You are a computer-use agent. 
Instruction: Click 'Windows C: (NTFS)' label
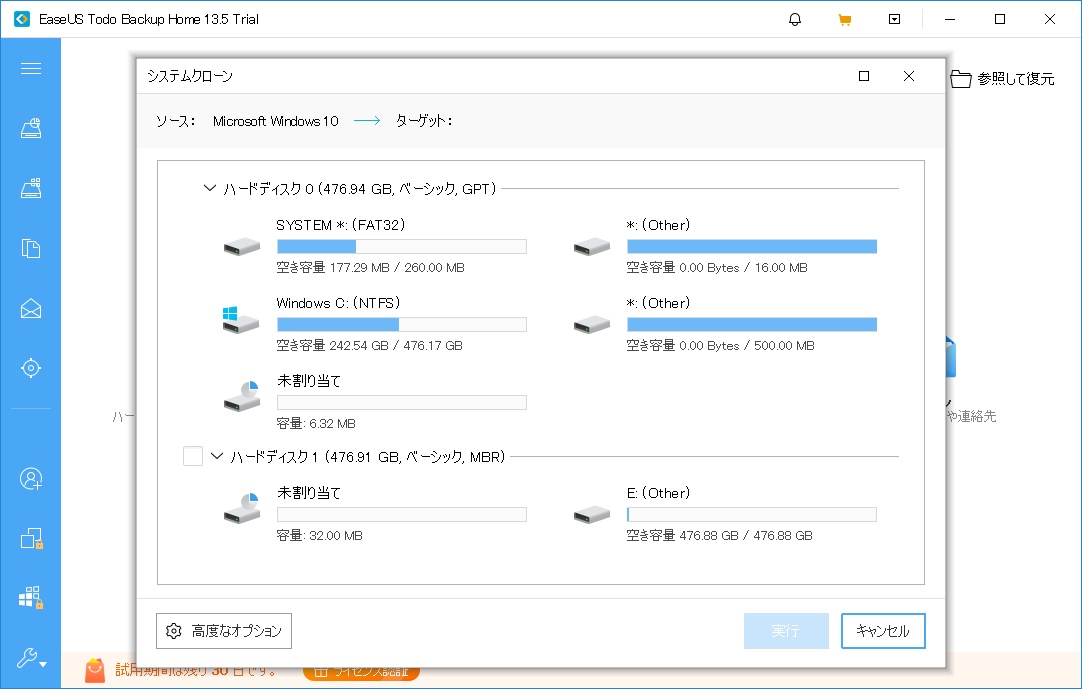338,303
